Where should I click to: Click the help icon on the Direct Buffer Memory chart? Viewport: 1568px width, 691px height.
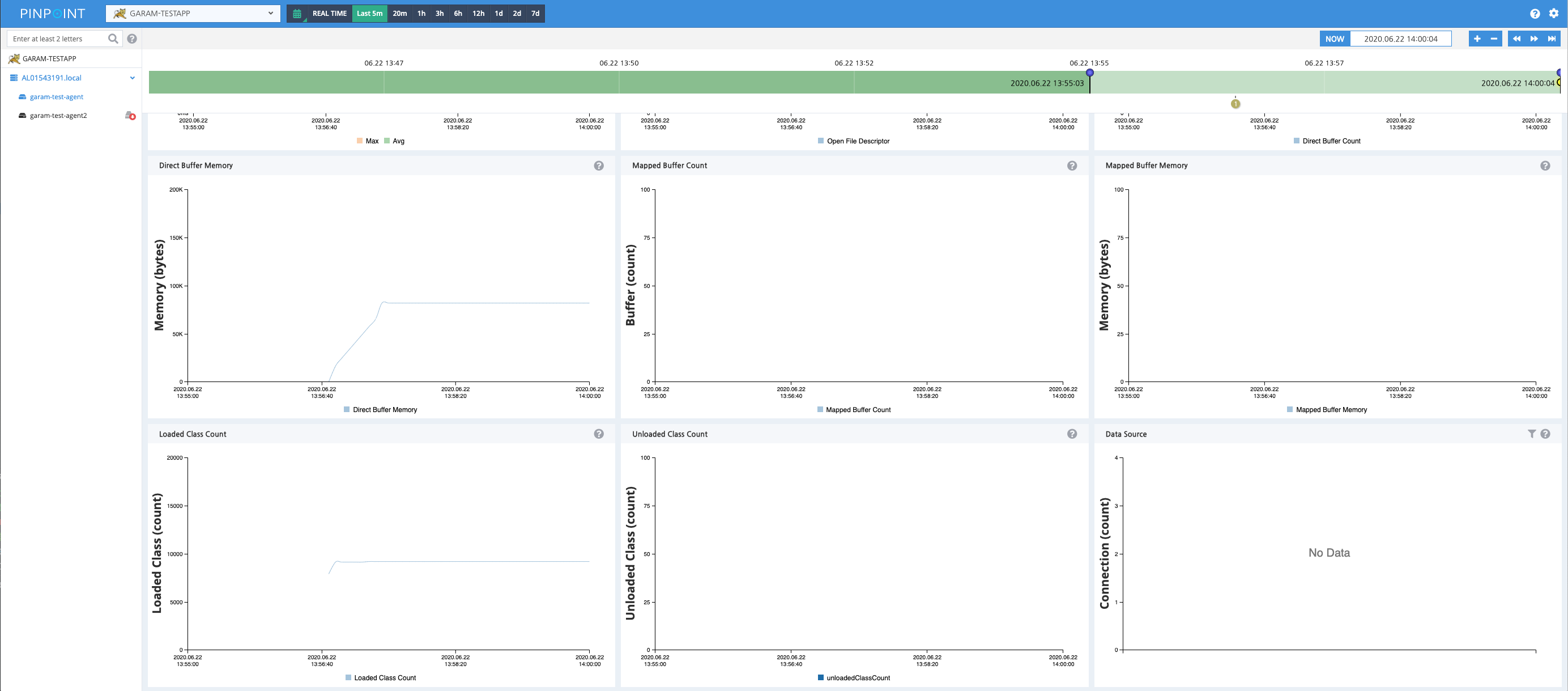(x=598, y=165)
